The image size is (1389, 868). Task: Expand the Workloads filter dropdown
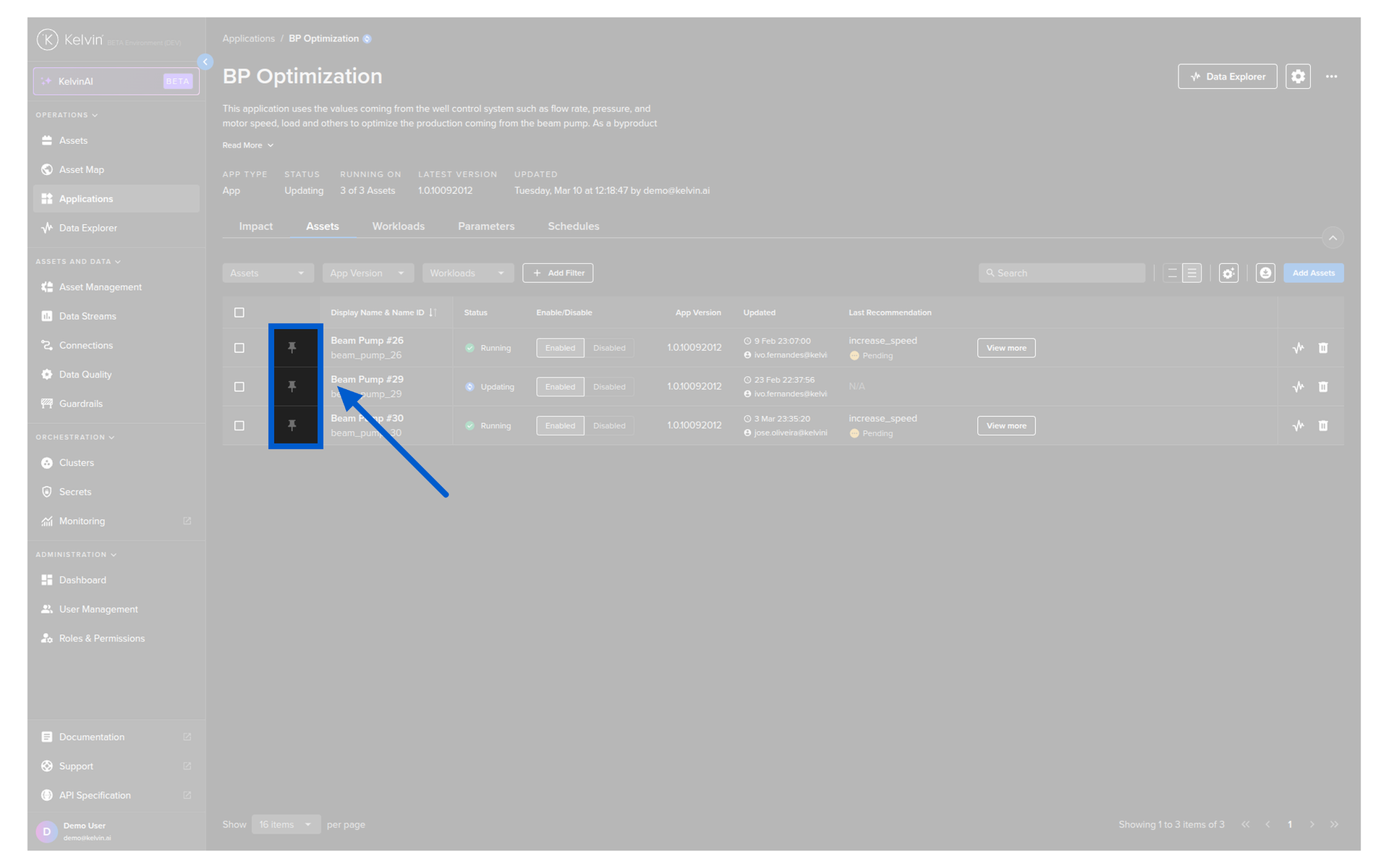click(467, 273)
